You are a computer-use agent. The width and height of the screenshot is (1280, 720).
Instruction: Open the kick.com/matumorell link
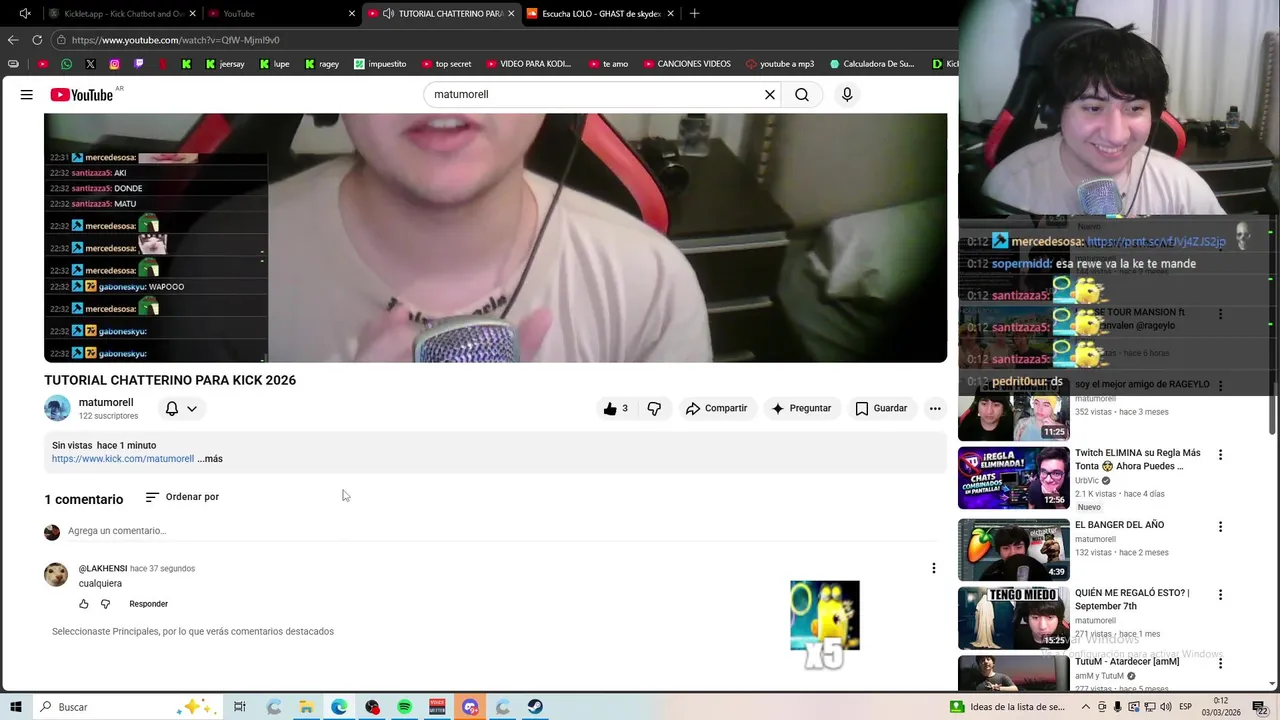click(x=123, y=459)
